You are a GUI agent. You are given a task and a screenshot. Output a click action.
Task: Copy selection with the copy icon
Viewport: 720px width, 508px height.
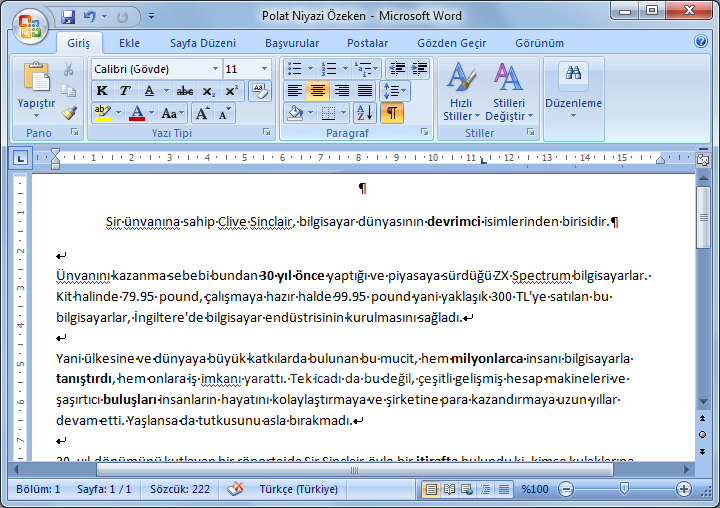[69, 91]
